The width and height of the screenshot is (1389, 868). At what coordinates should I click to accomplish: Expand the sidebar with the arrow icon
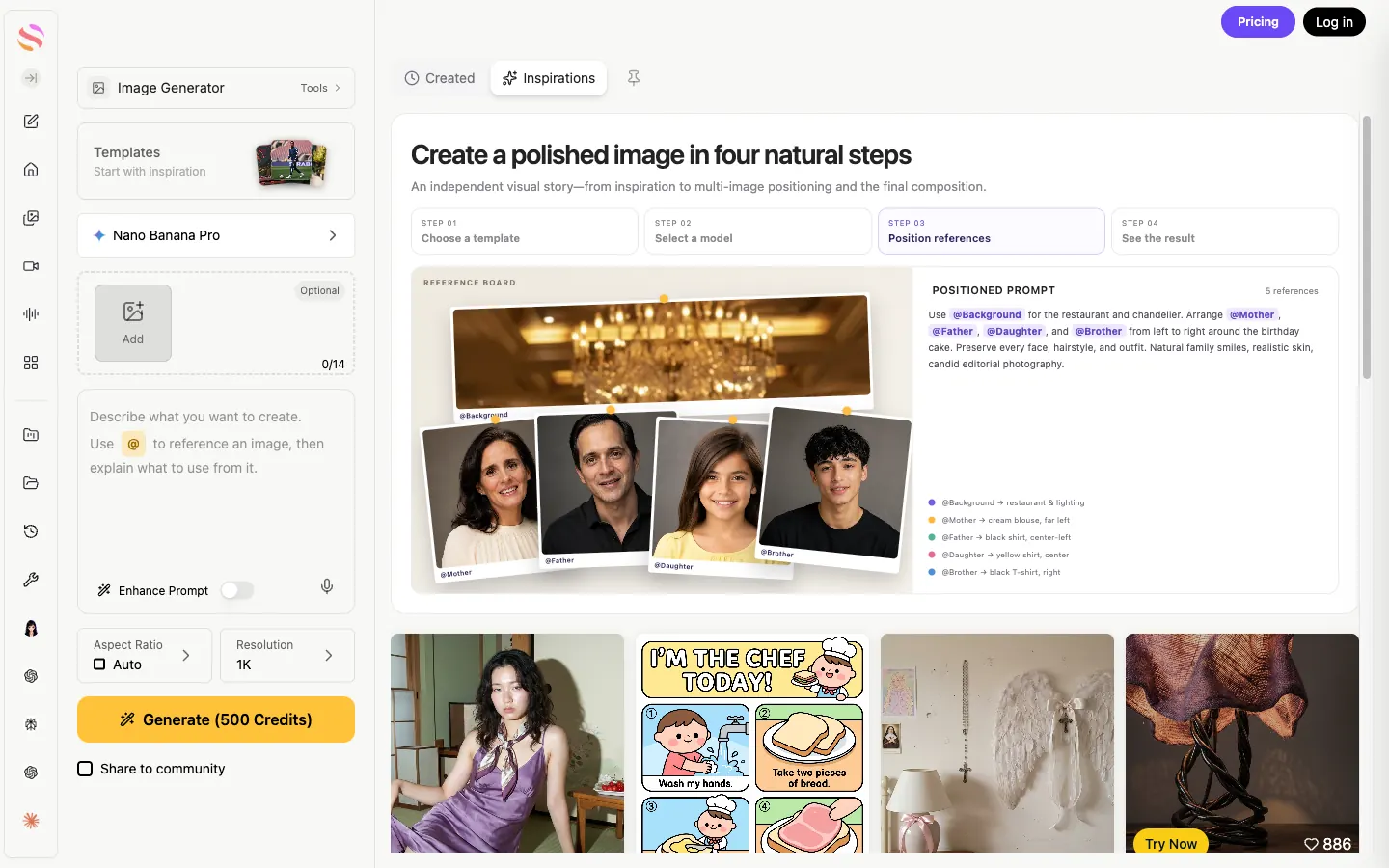(31, 78)
